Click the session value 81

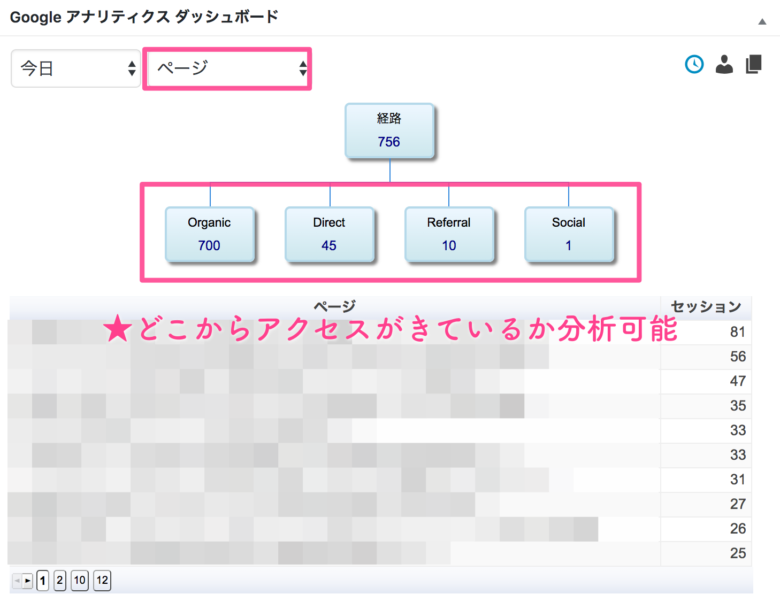coord(738,332)
